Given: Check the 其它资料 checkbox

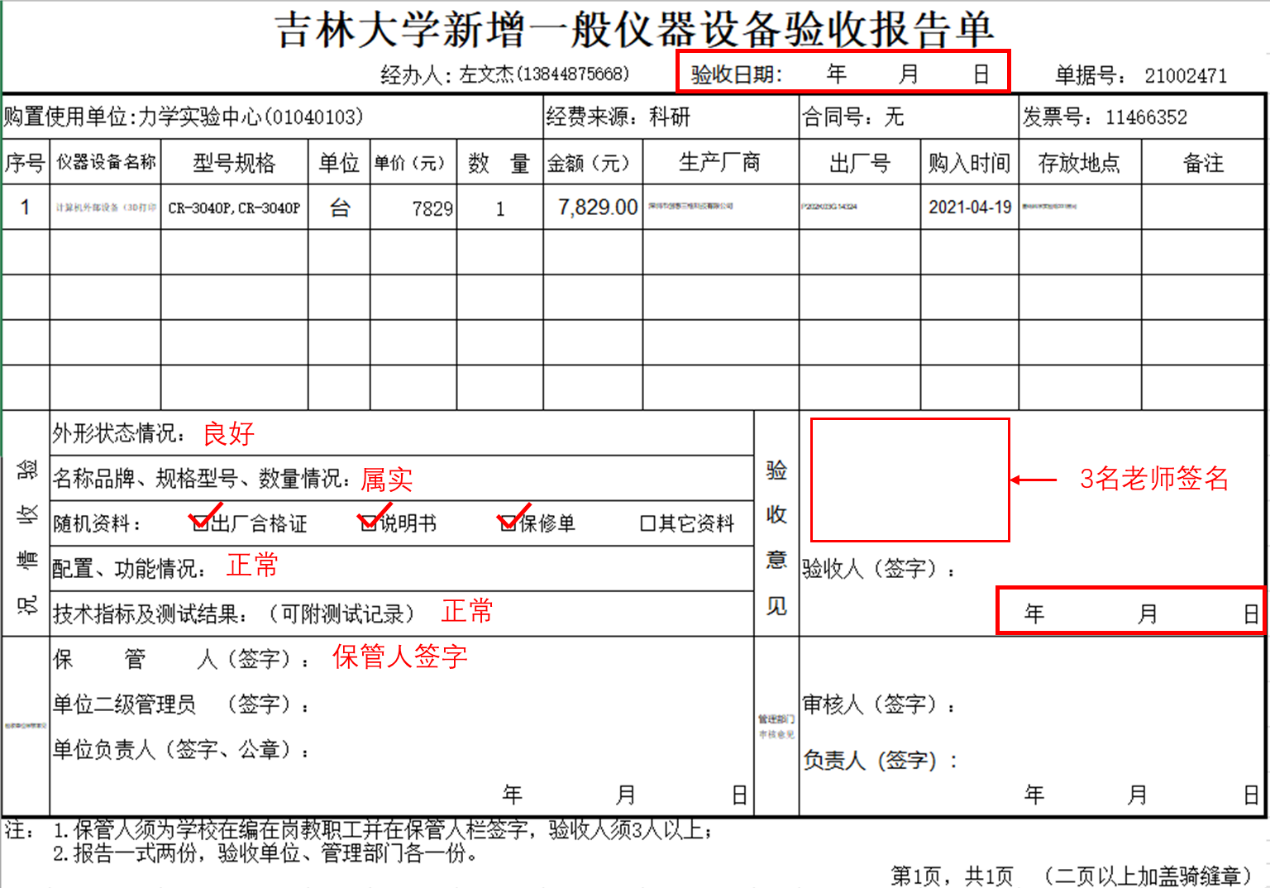Looking at the screenshot, I should [x=647, y=524].
